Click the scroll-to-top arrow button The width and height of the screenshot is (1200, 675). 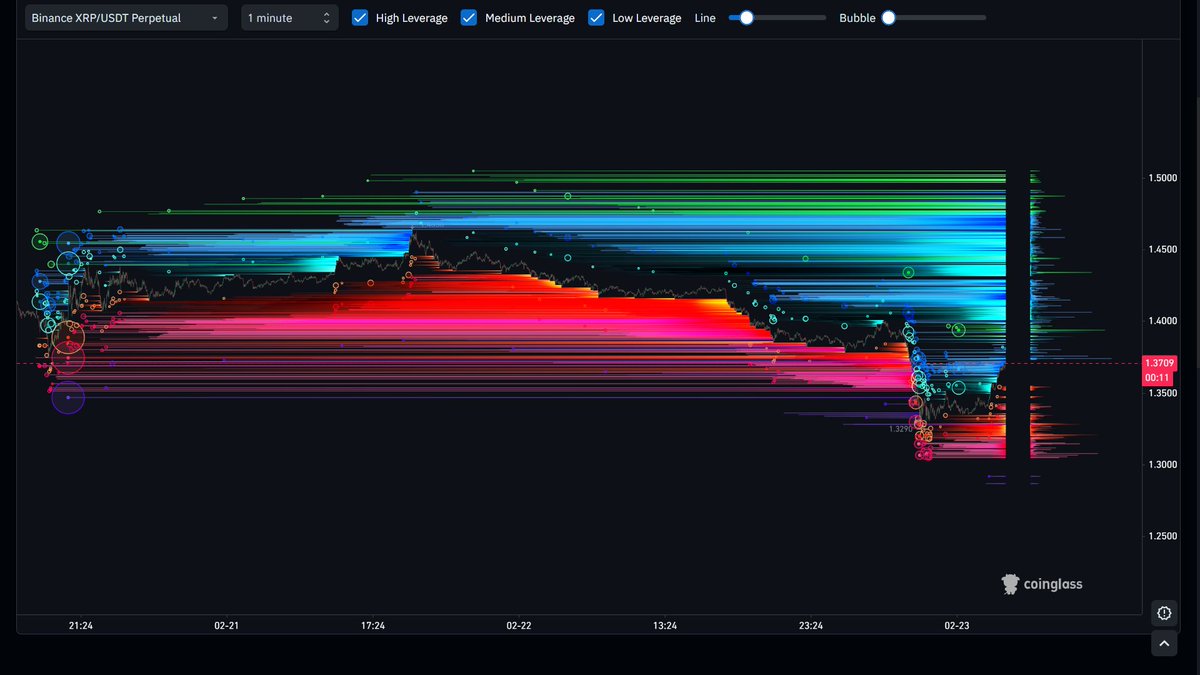click(1164, 644)
